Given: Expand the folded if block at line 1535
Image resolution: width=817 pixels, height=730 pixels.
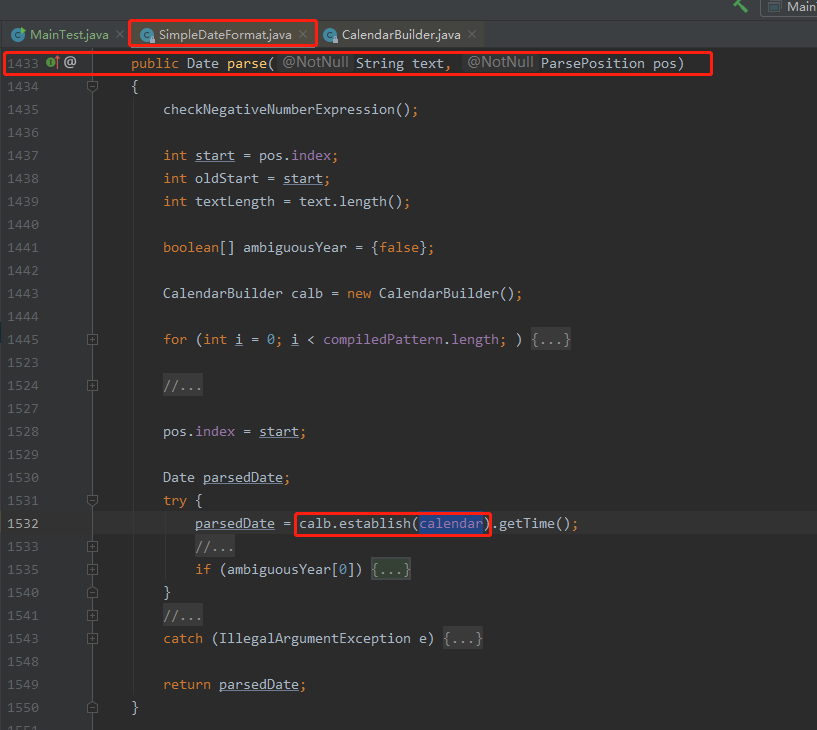Looking at the screenshot, I should [x=92, y=570].
